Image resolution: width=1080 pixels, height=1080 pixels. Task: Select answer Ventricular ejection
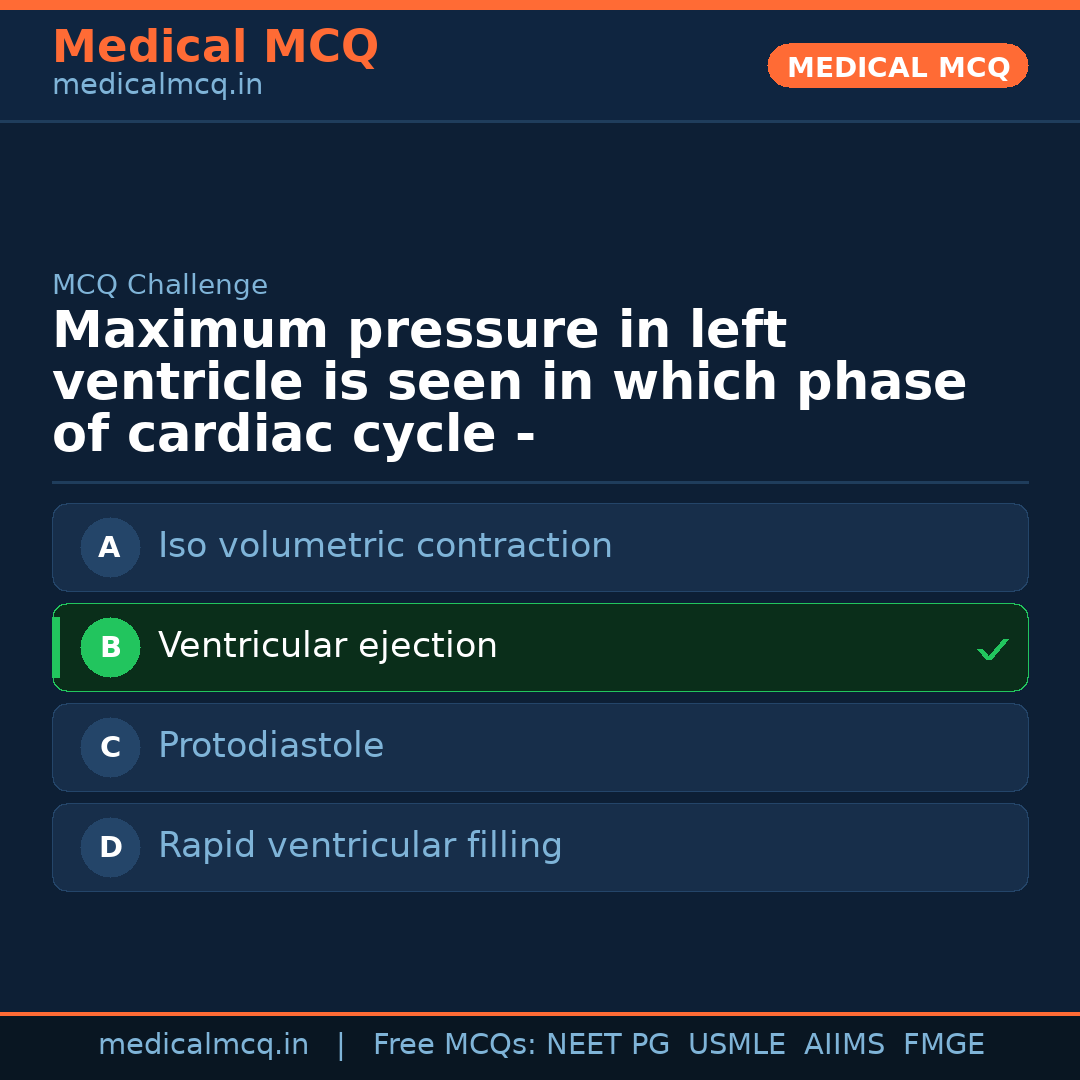pyautogui.click(x=328, y=646)
